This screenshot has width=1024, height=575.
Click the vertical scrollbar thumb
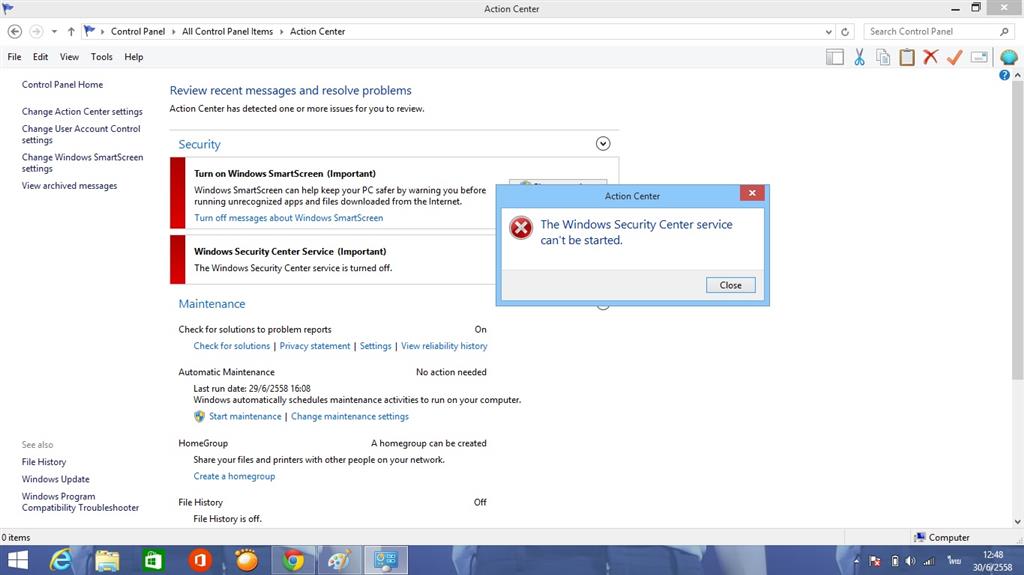pos(1017,229)
